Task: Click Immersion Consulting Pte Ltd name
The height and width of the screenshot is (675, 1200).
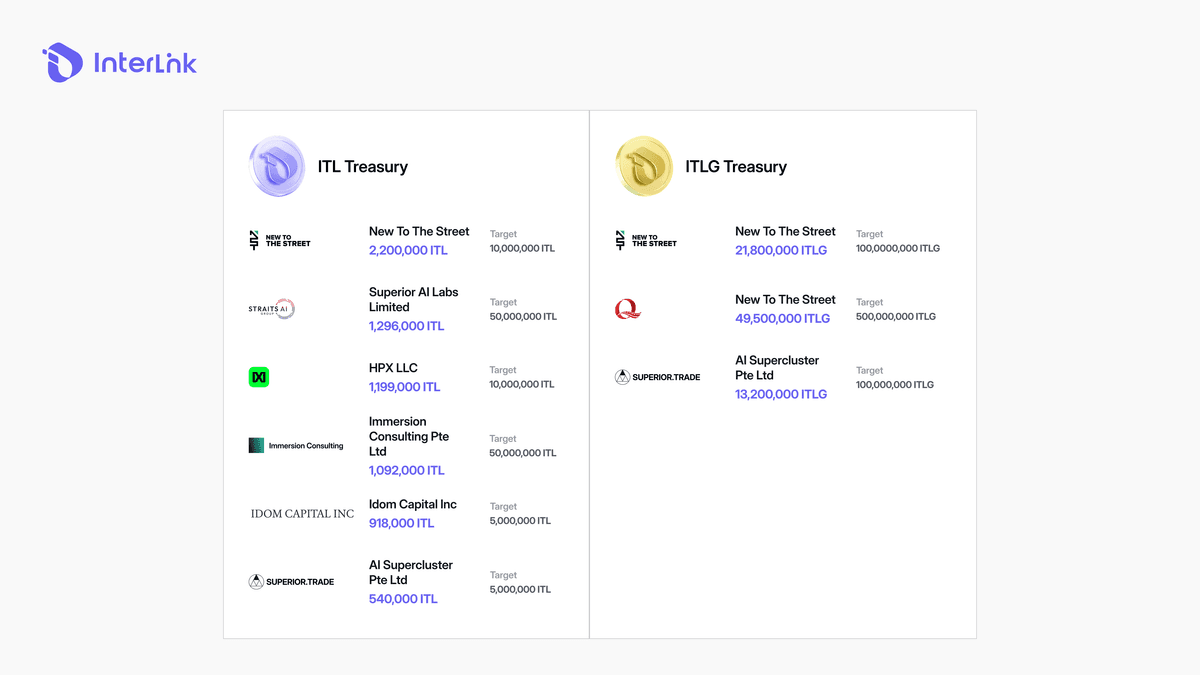Action: click(x=409, y=437)
